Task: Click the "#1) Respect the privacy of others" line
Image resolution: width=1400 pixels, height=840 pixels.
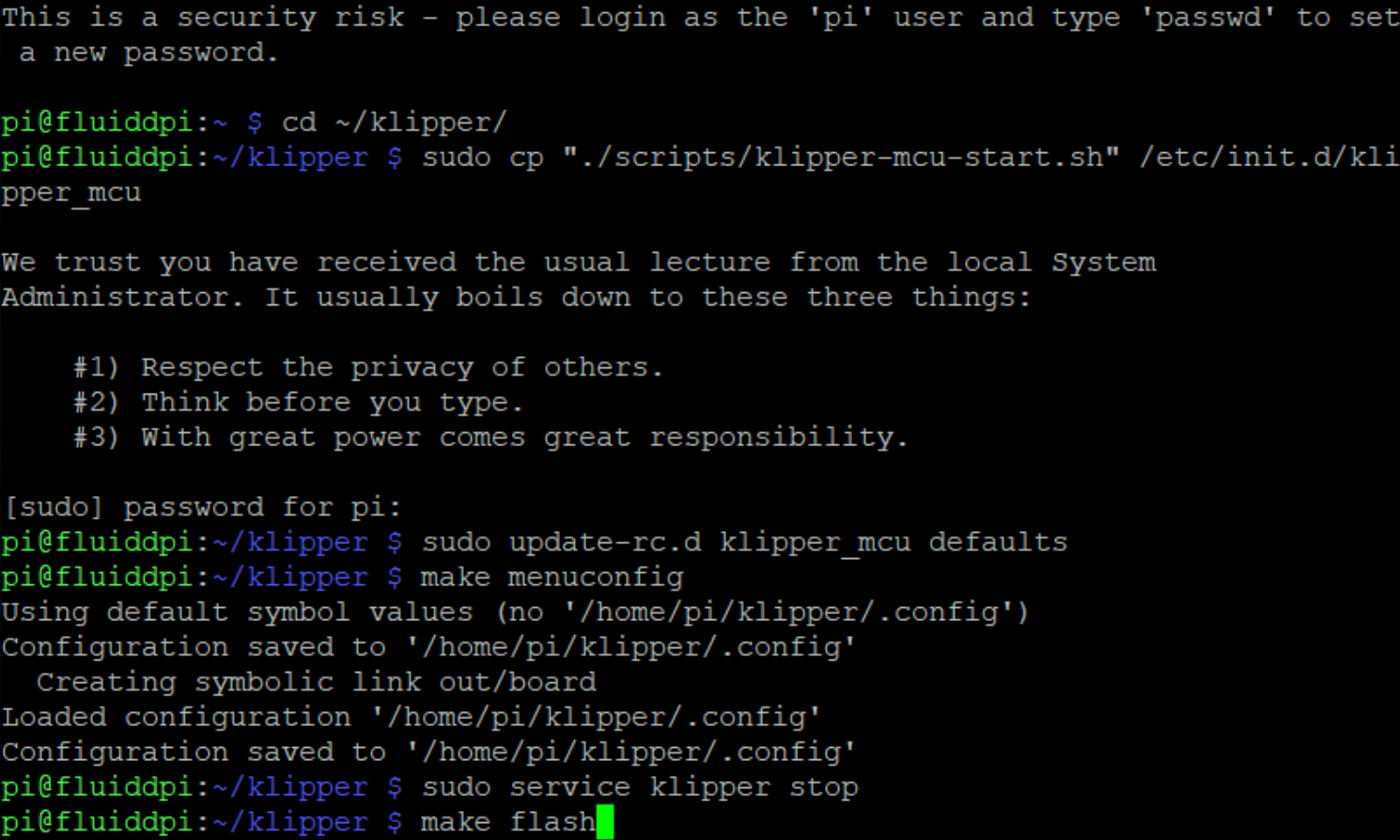Action: [x=368, y=367]
